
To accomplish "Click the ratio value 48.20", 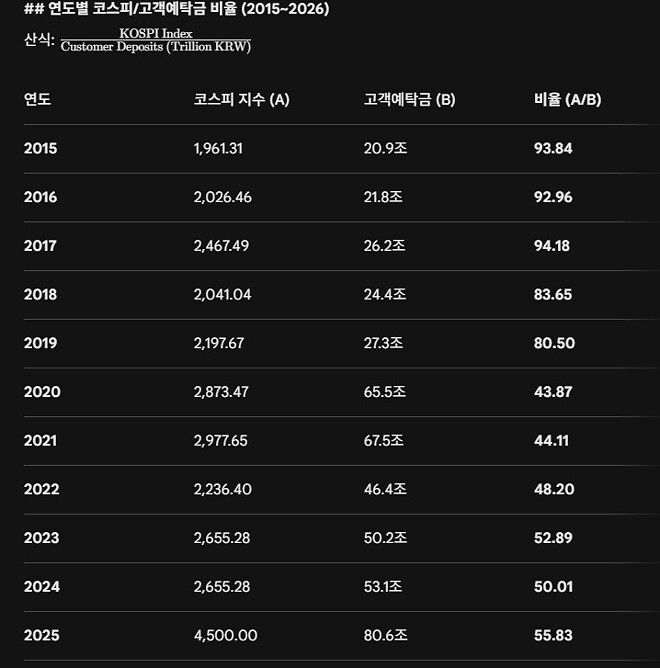I will (x=554, y=489).
